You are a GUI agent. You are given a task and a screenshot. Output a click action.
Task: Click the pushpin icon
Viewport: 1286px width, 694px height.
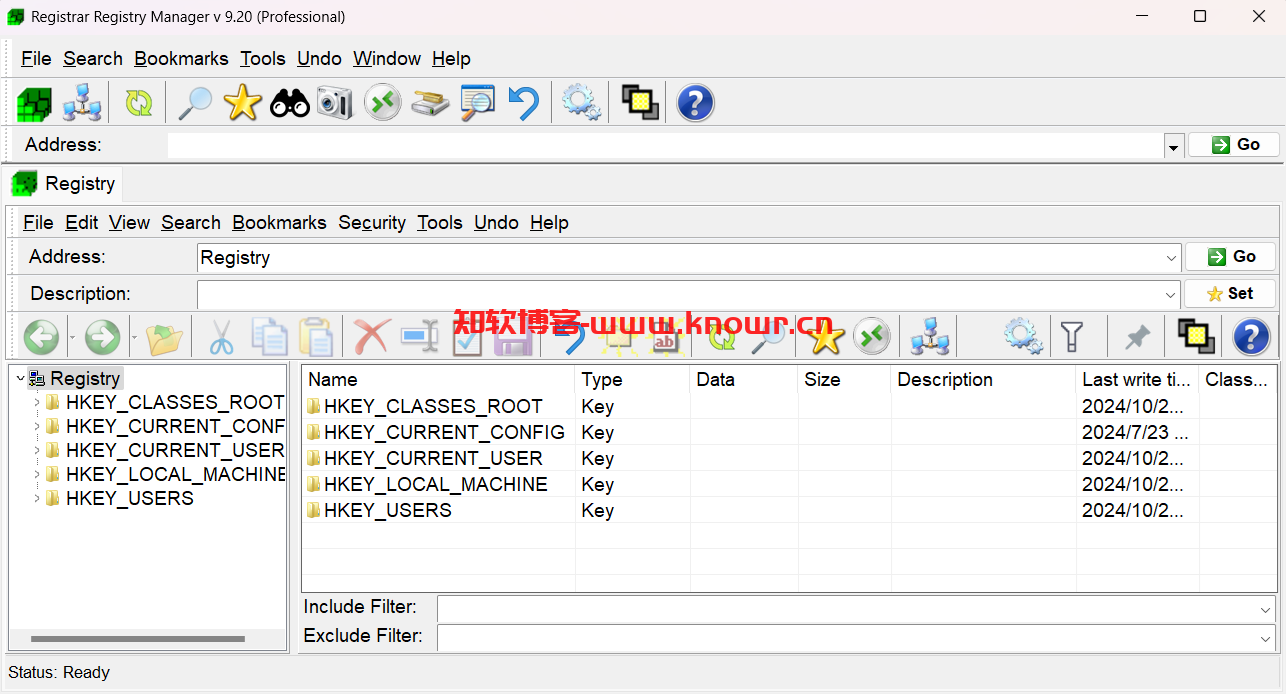(x=1136, y=337)
